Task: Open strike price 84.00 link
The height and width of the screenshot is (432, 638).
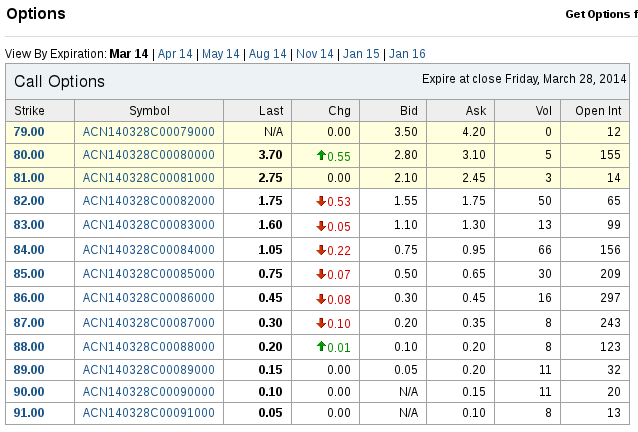Action: (29, 250)
